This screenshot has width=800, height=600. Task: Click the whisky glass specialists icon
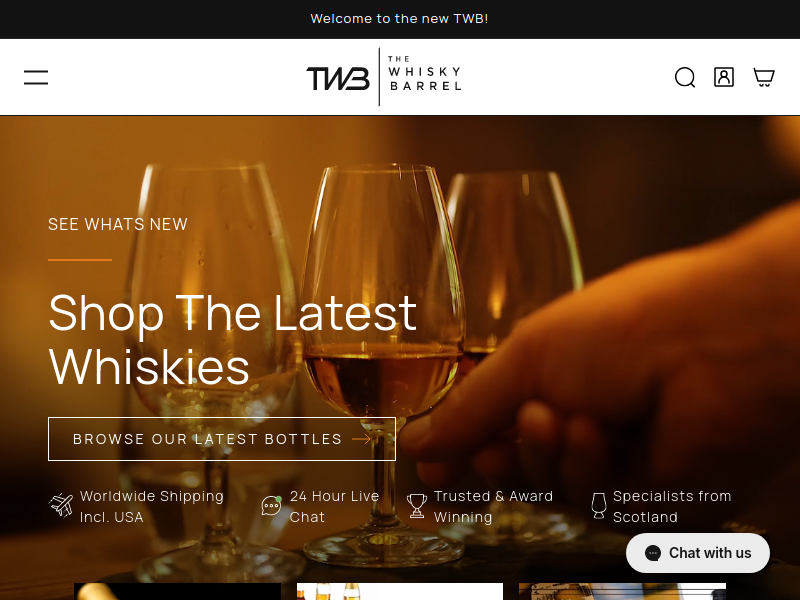pyautogui.click(x=598, y=506)
